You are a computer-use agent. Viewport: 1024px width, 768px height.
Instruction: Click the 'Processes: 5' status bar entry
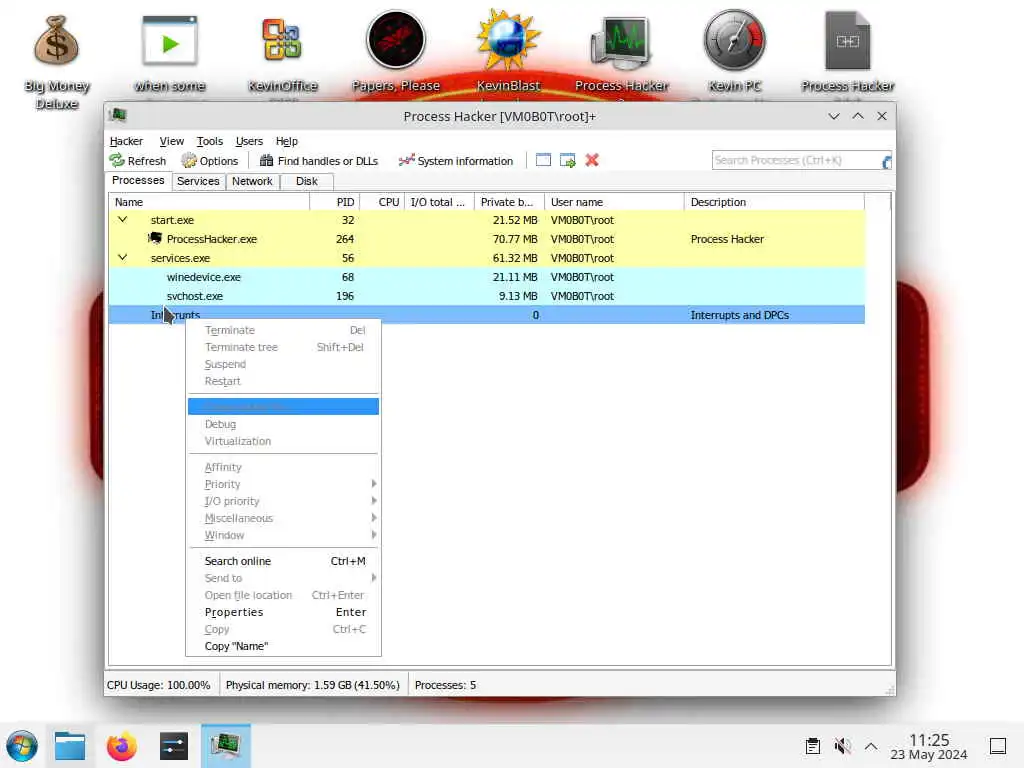(445, 685)
